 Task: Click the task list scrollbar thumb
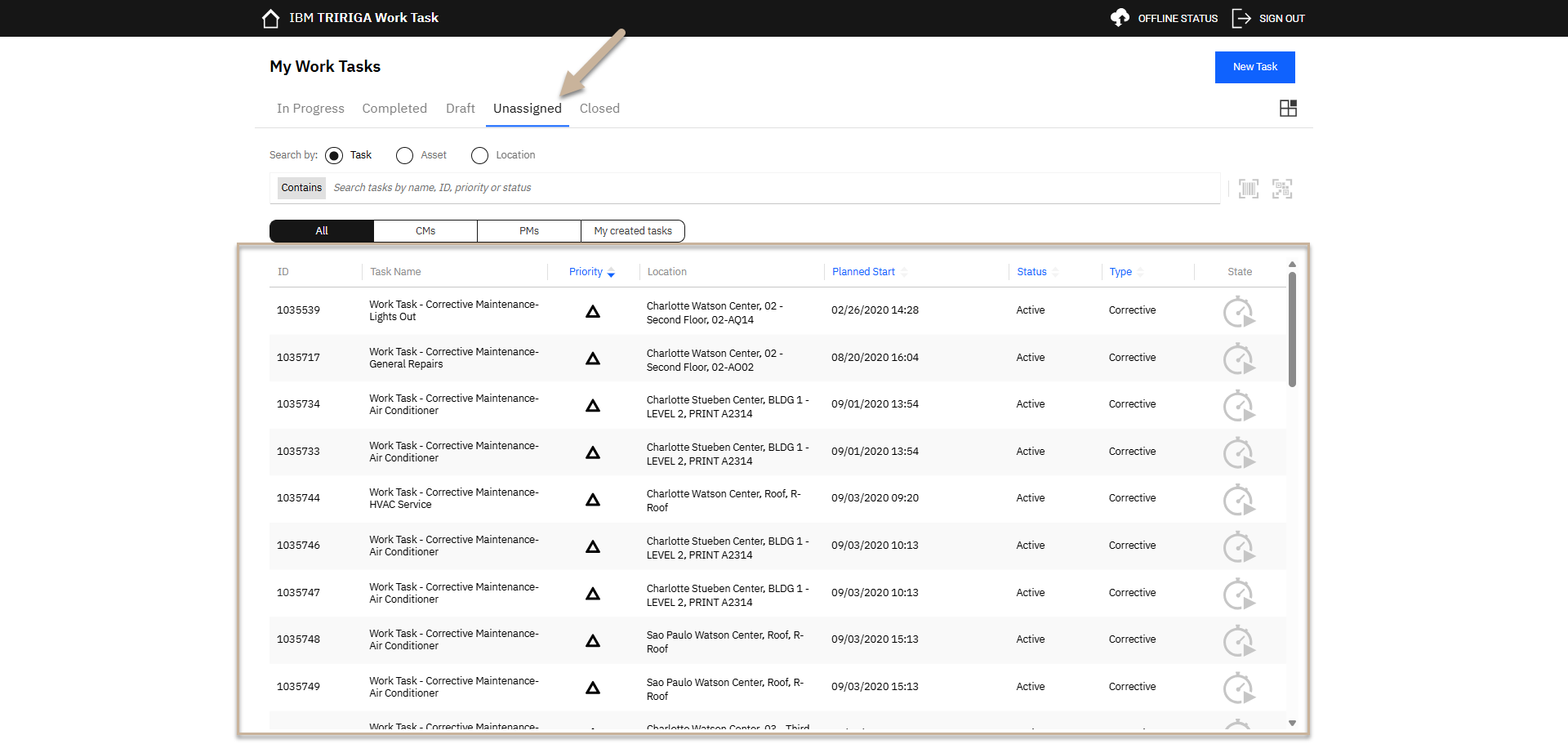[x=1292, y=329]
